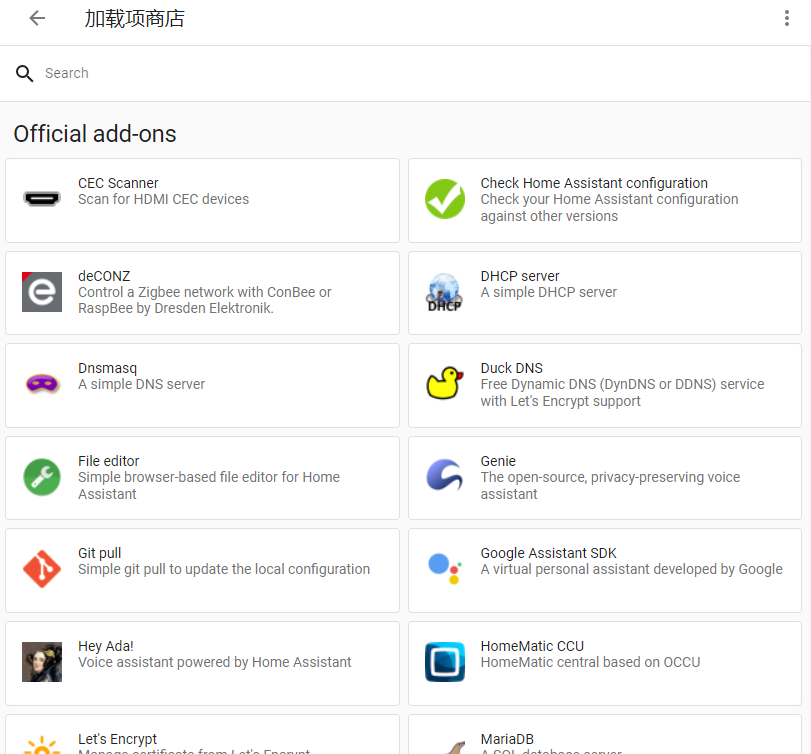The width and height of the screenshot is (811, 754).
Task: Click the File editor wrench icon
Action: point(42,477)
